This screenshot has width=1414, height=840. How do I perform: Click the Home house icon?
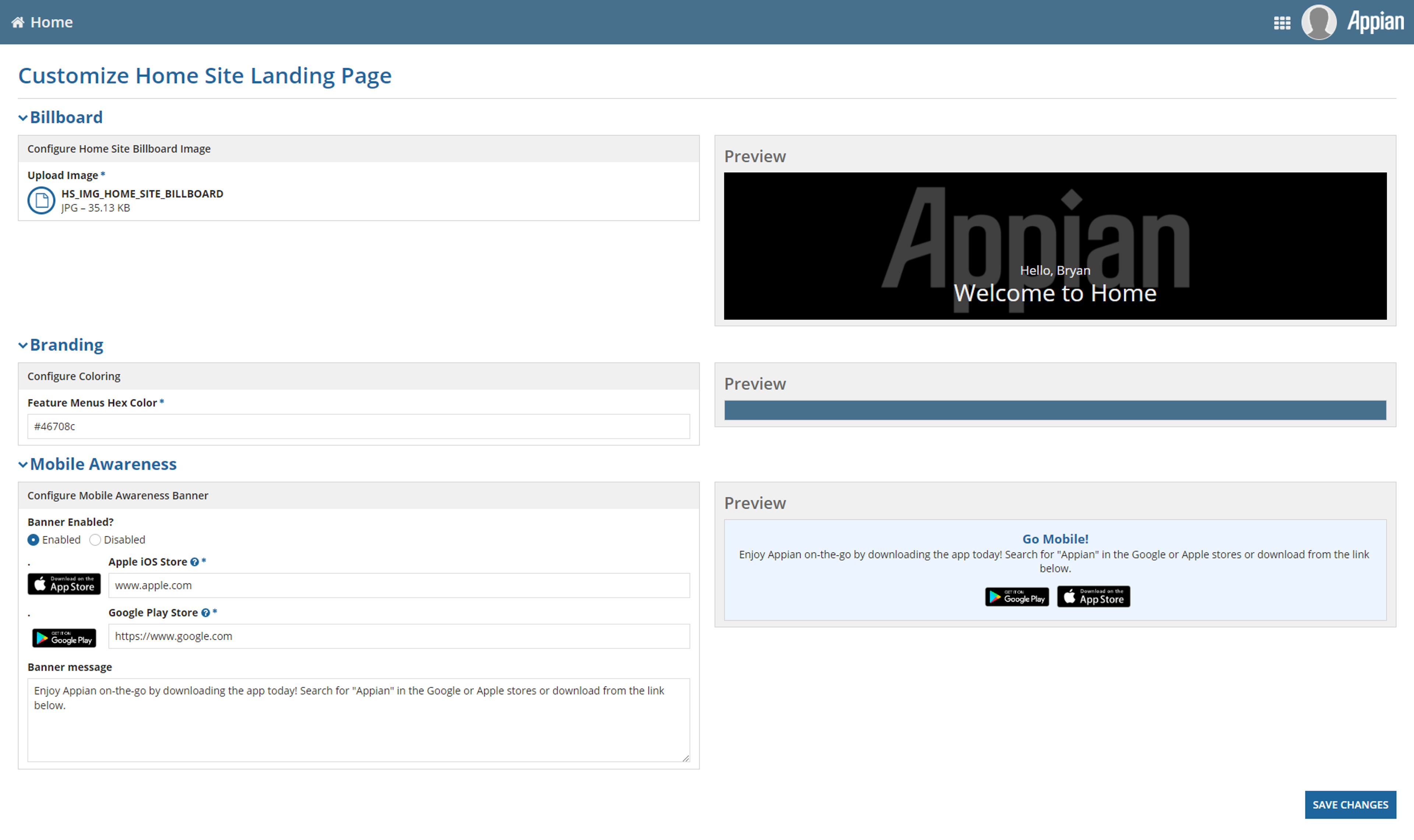18,22
